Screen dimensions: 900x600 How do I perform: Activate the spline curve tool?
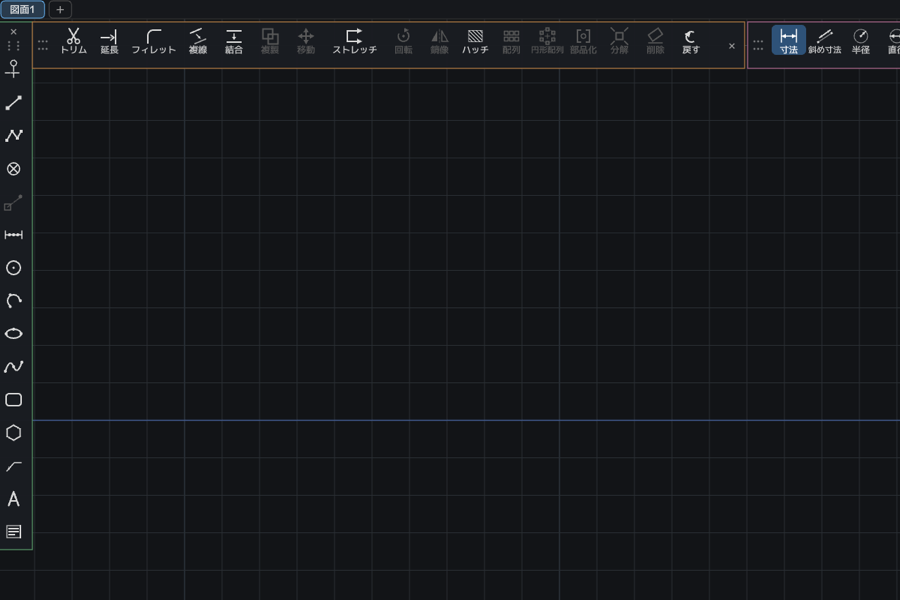point(13,366)
